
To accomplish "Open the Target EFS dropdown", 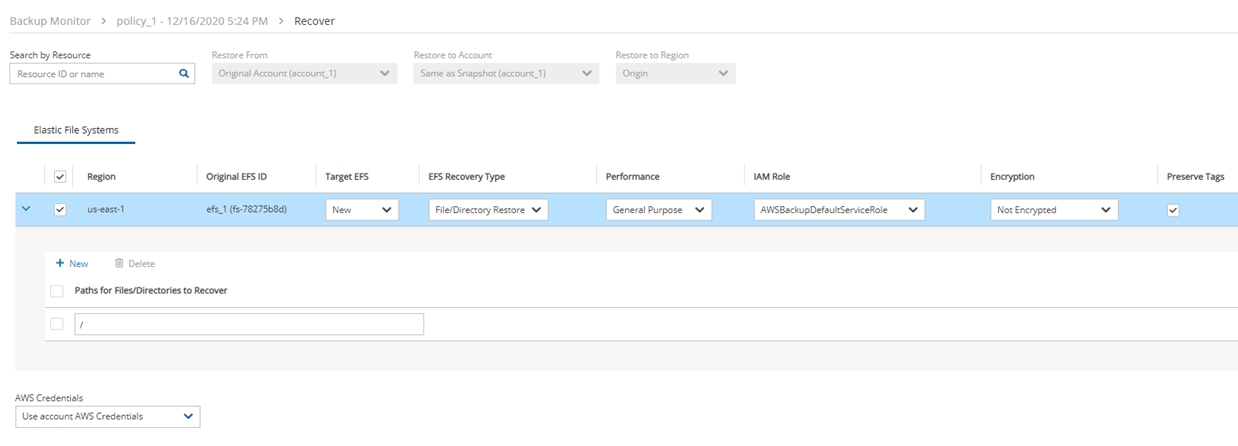I will pos(361,210).
